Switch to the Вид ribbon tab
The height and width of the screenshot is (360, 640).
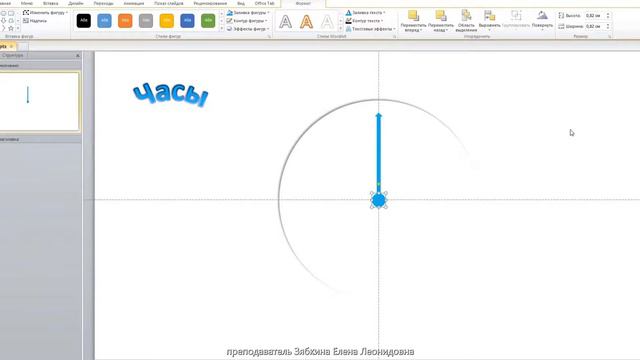click(x=241, y=3)
